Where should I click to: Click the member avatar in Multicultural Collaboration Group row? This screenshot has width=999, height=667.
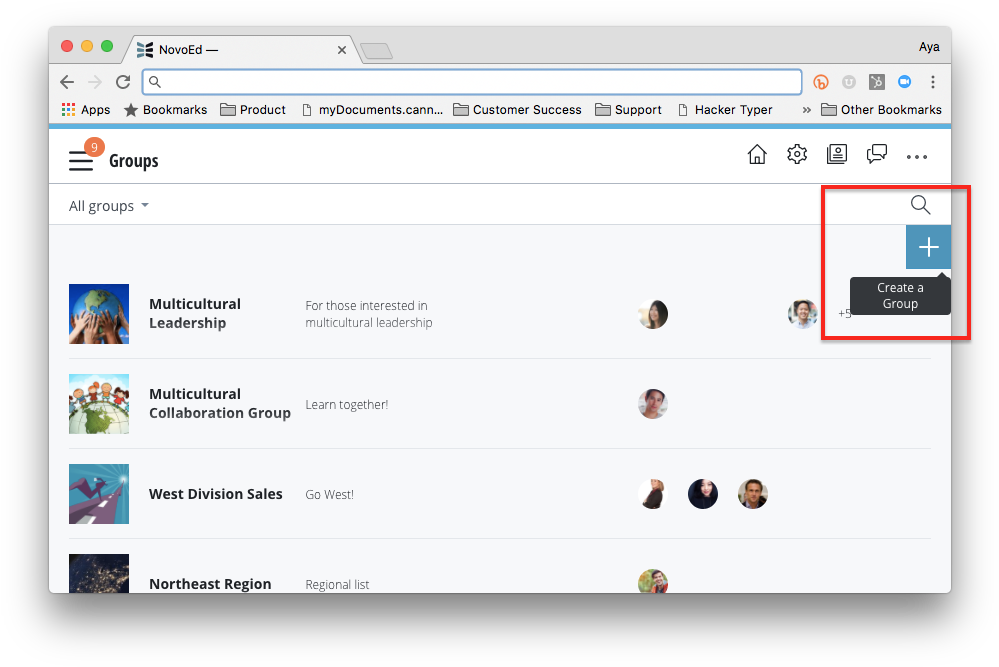pyautogui.click(x=653, y=404)
